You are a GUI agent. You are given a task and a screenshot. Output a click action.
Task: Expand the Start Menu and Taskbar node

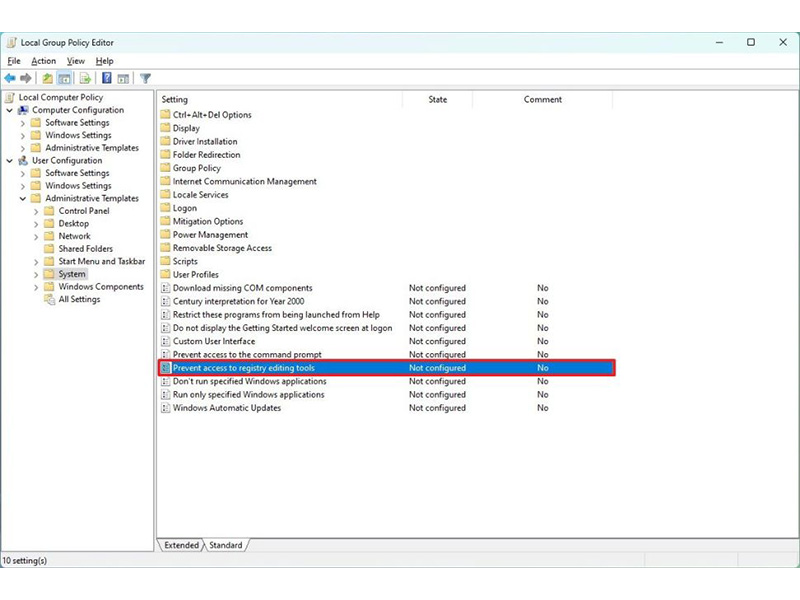click(36, 262)
